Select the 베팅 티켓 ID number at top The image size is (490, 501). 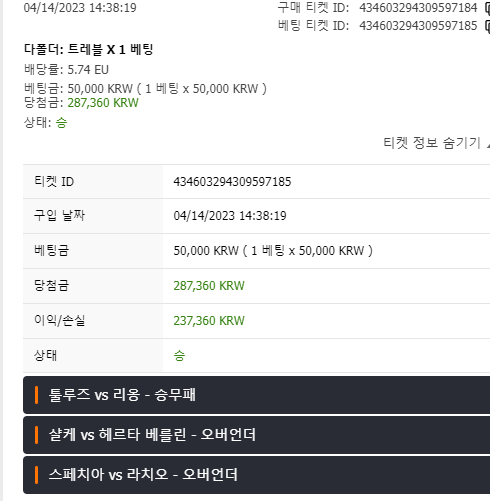418,26
